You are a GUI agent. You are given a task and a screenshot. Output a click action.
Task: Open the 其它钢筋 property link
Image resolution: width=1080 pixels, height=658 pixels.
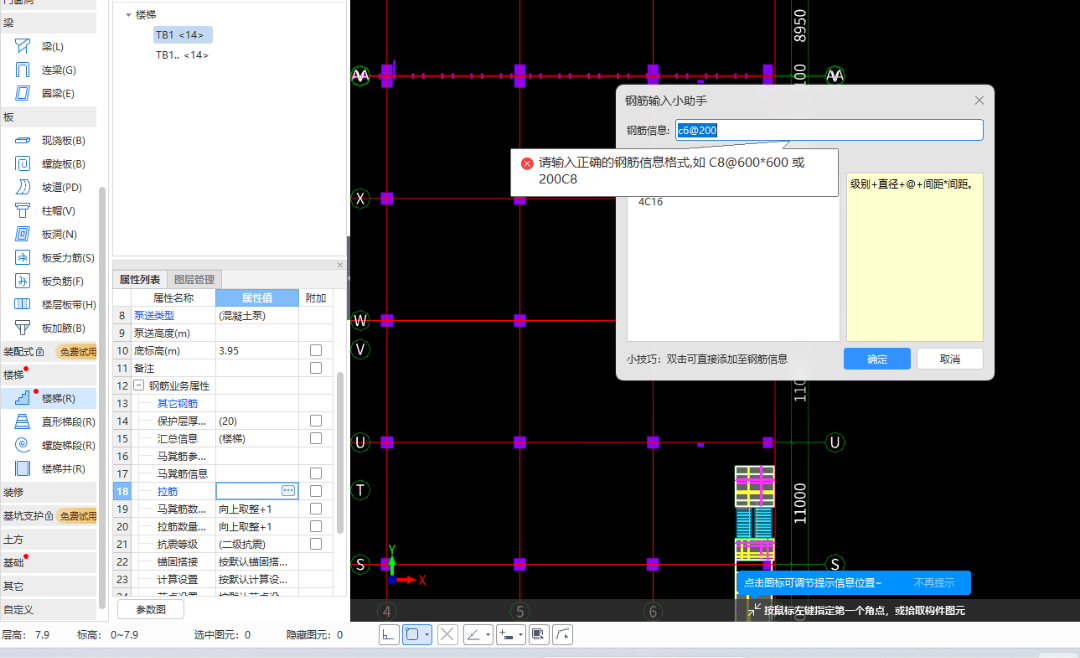coord(177,403)
